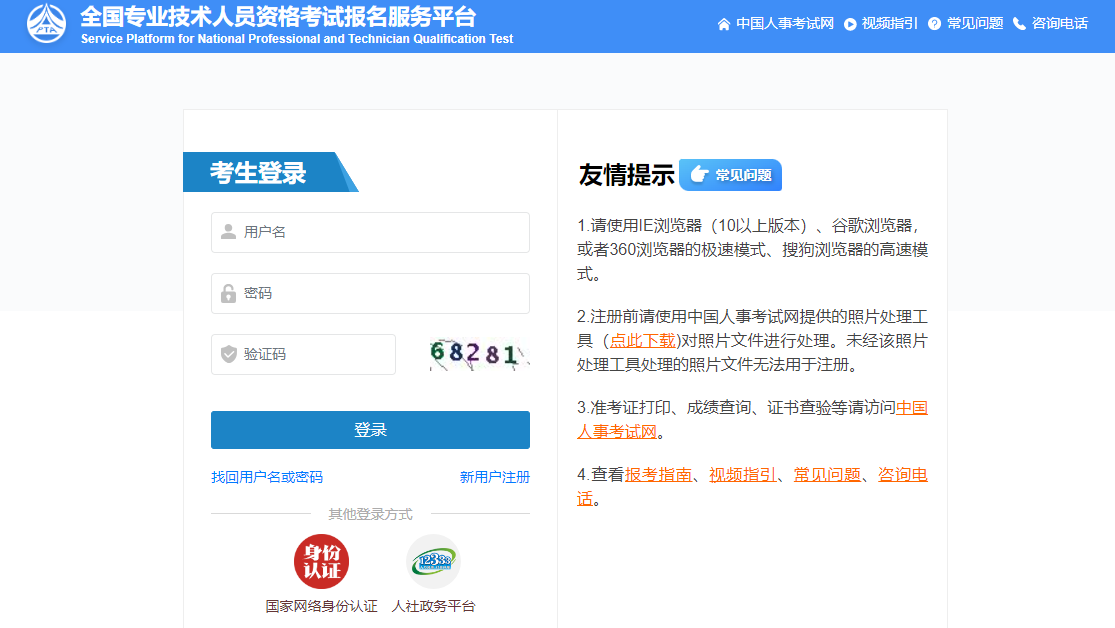Click the captcha image showing 68281
Viewport: 1115px width, 628px height.
(479, 354)
